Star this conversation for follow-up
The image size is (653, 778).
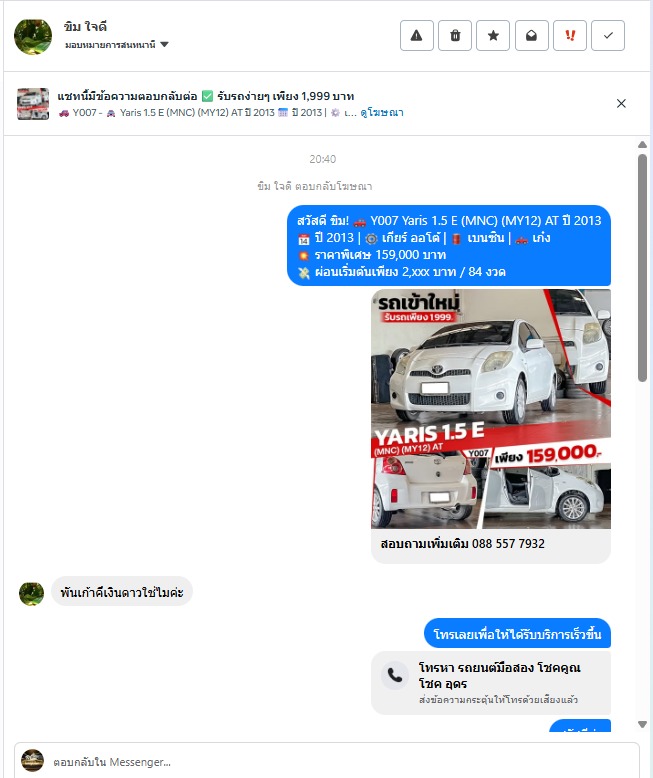[x=493, y=36]
